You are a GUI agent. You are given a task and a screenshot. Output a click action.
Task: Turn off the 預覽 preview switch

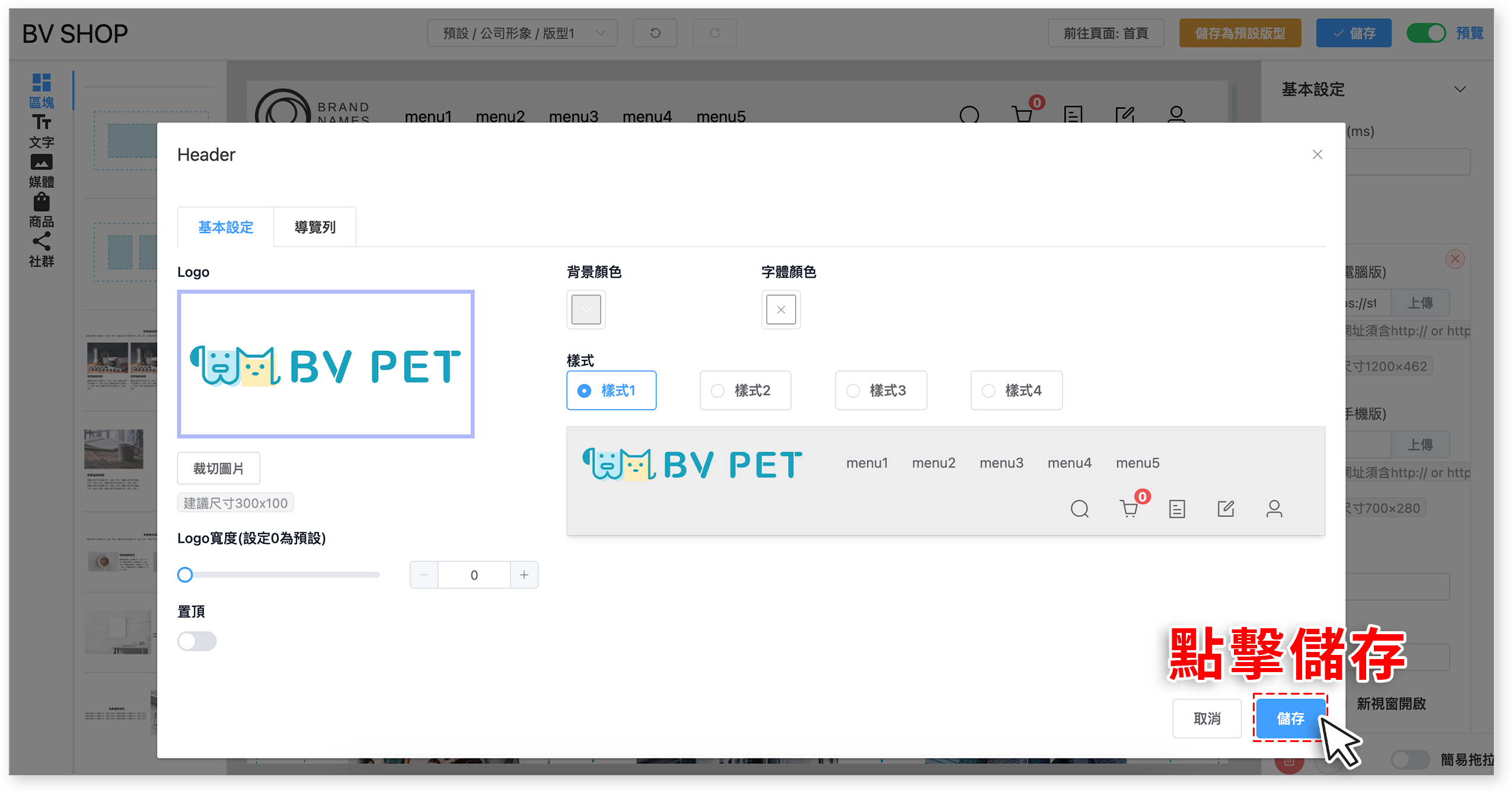pyautogui.click(x=1427, y=33)
